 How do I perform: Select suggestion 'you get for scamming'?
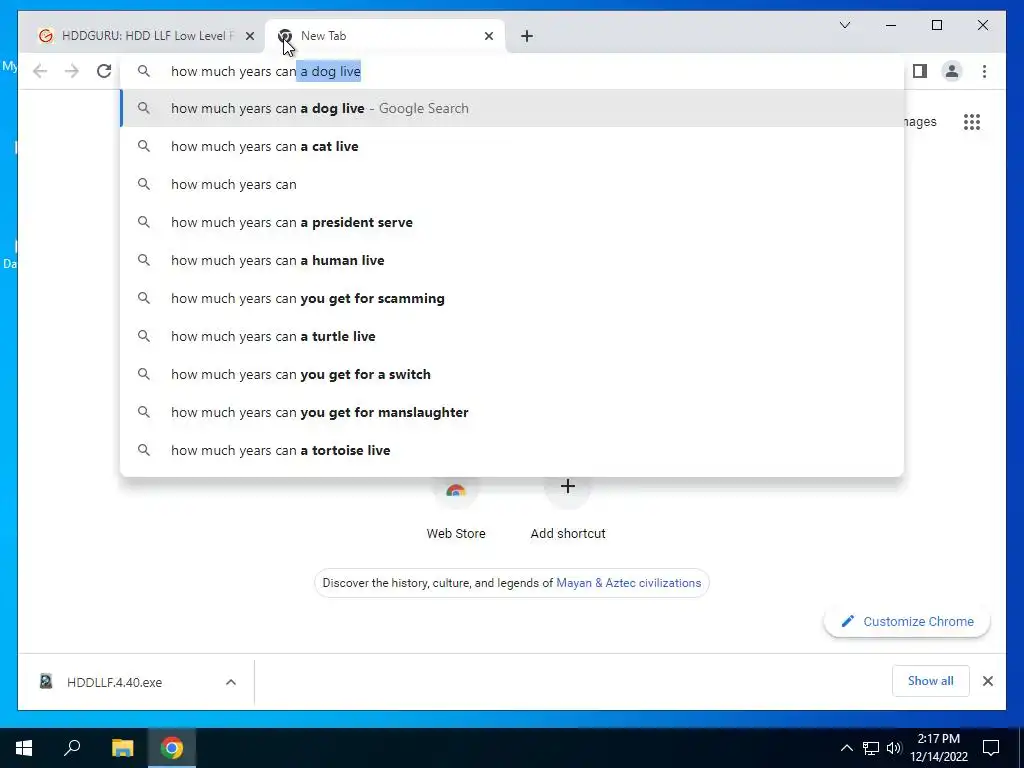(x=512, y=298)
